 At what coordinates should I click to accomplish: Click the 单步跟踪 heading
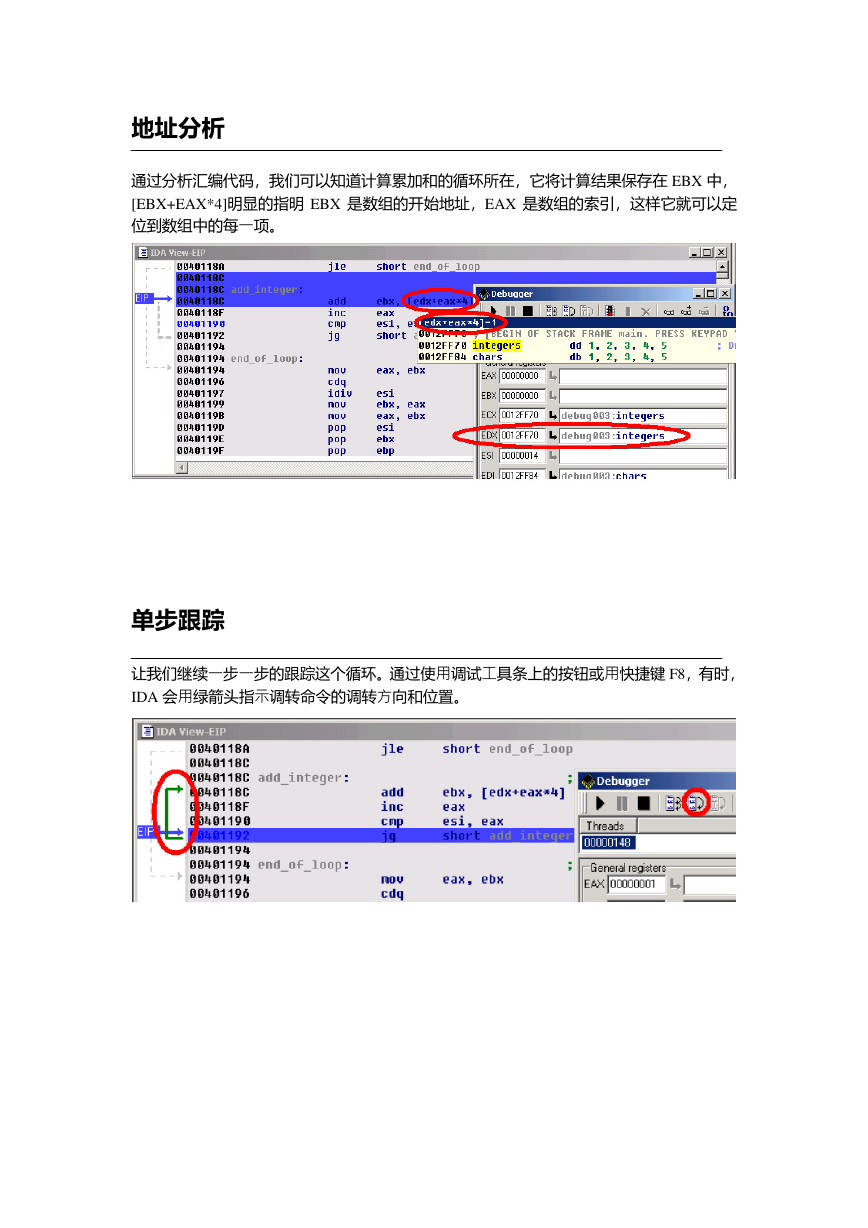point(178,620)
